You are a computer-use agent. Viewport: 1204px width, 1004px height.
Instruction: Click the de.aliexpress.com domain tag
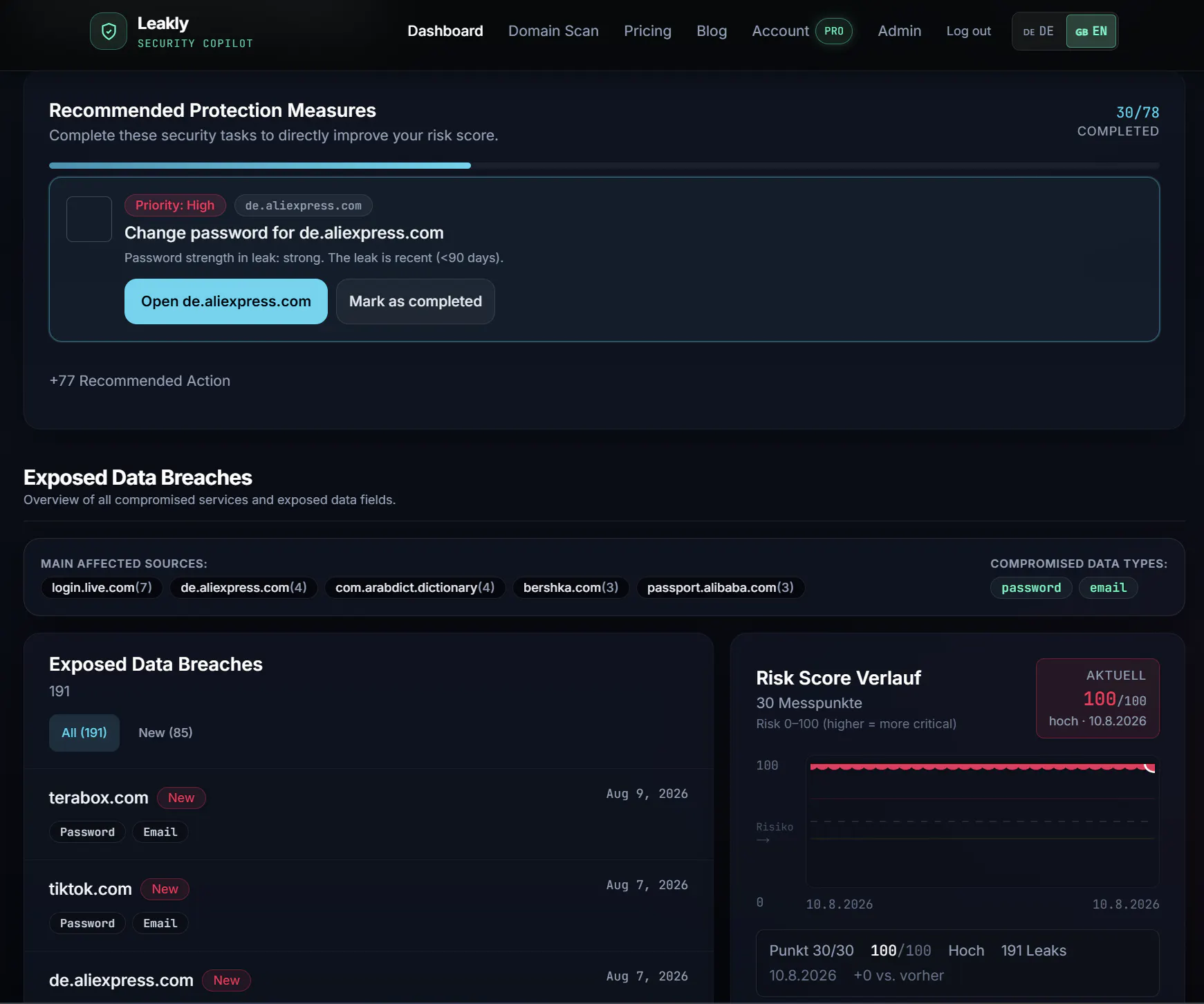(304, 205)
